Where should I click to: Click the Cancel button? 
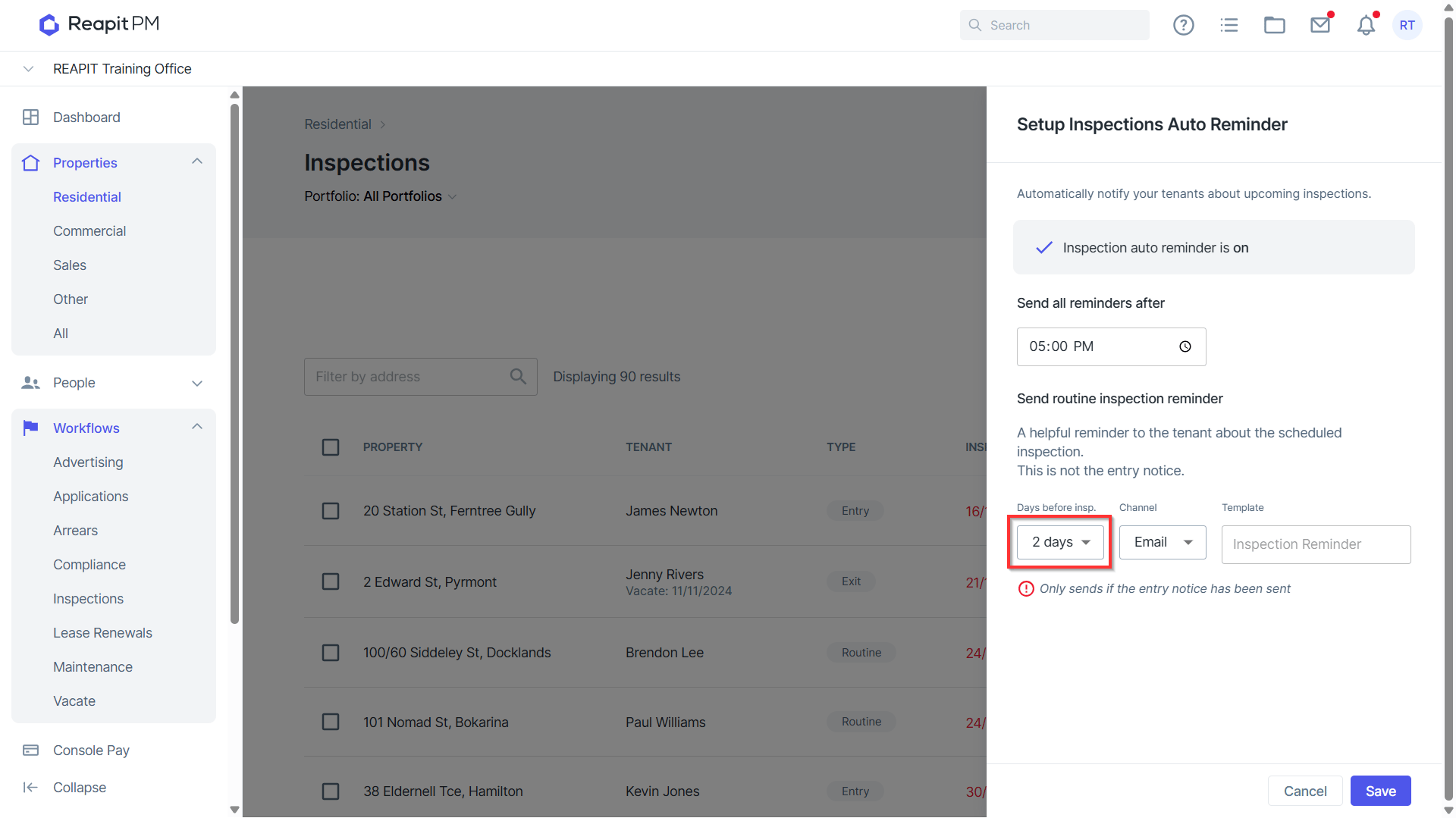1305,791
